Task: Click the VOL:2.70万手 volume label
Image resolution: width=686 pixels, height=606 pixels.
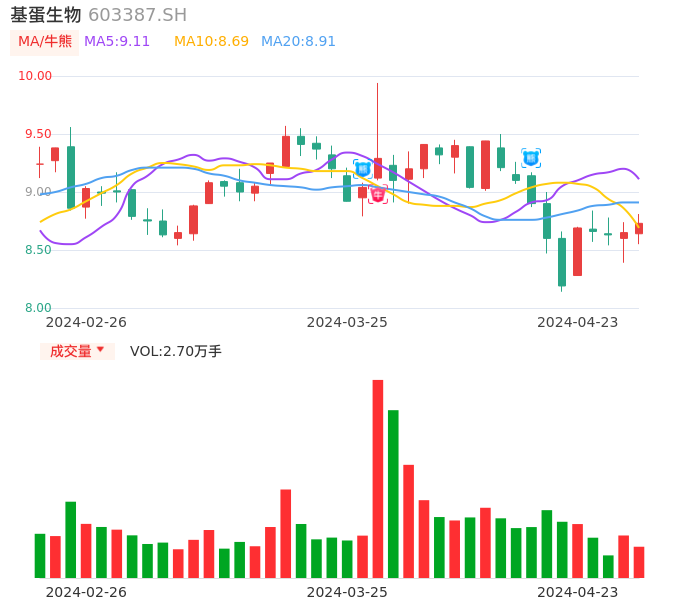Action: pos(176,351)
